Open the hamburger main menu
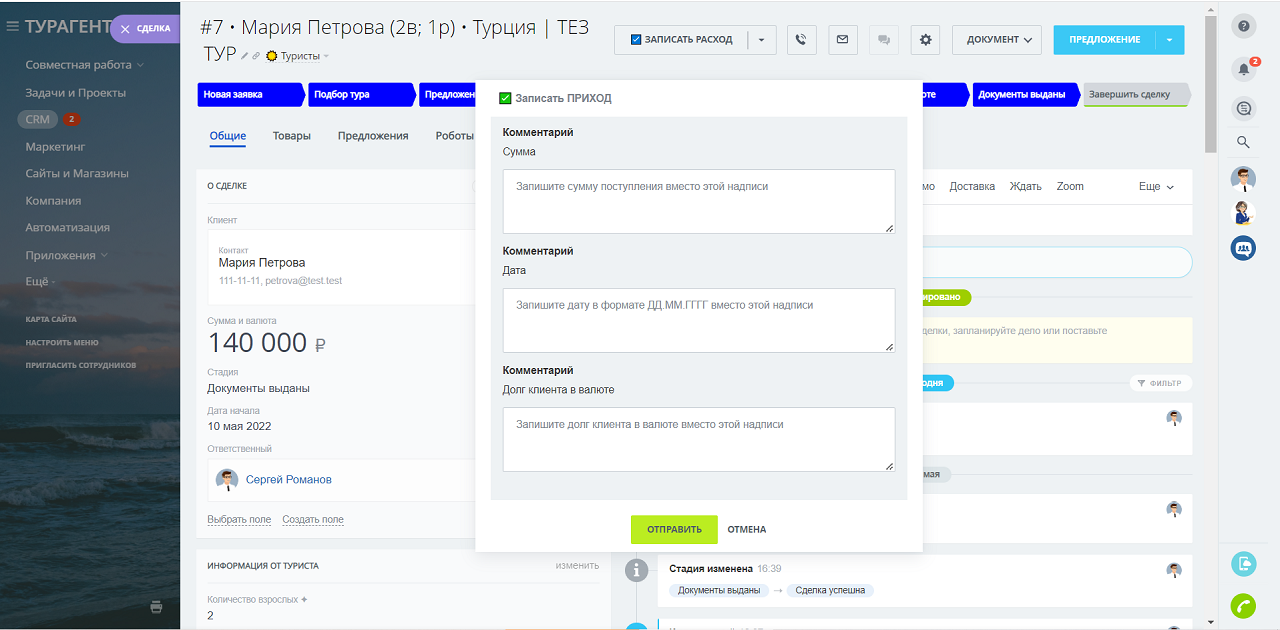This screenshot has height=630, width=1280. [13, 27]
